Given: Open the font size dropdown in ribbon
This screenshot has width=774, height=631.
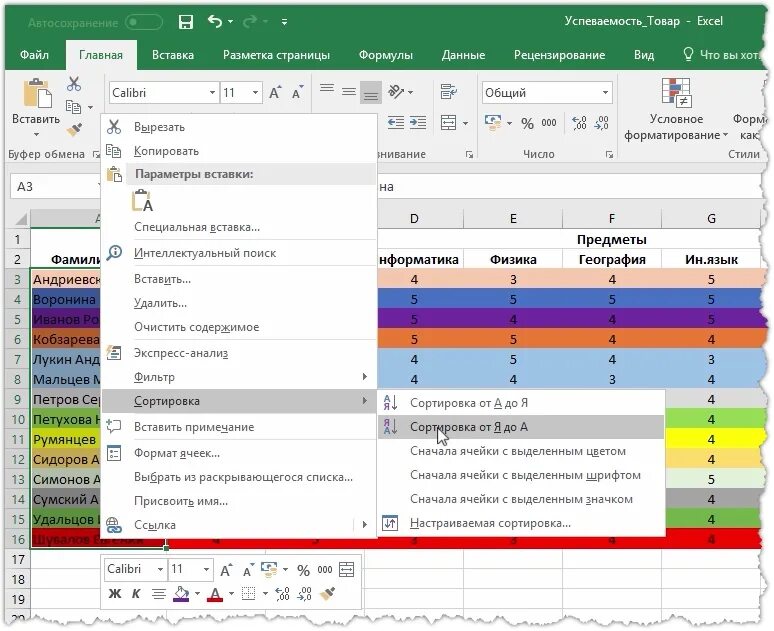Looking at the screenshot, I should click(255, 92).
